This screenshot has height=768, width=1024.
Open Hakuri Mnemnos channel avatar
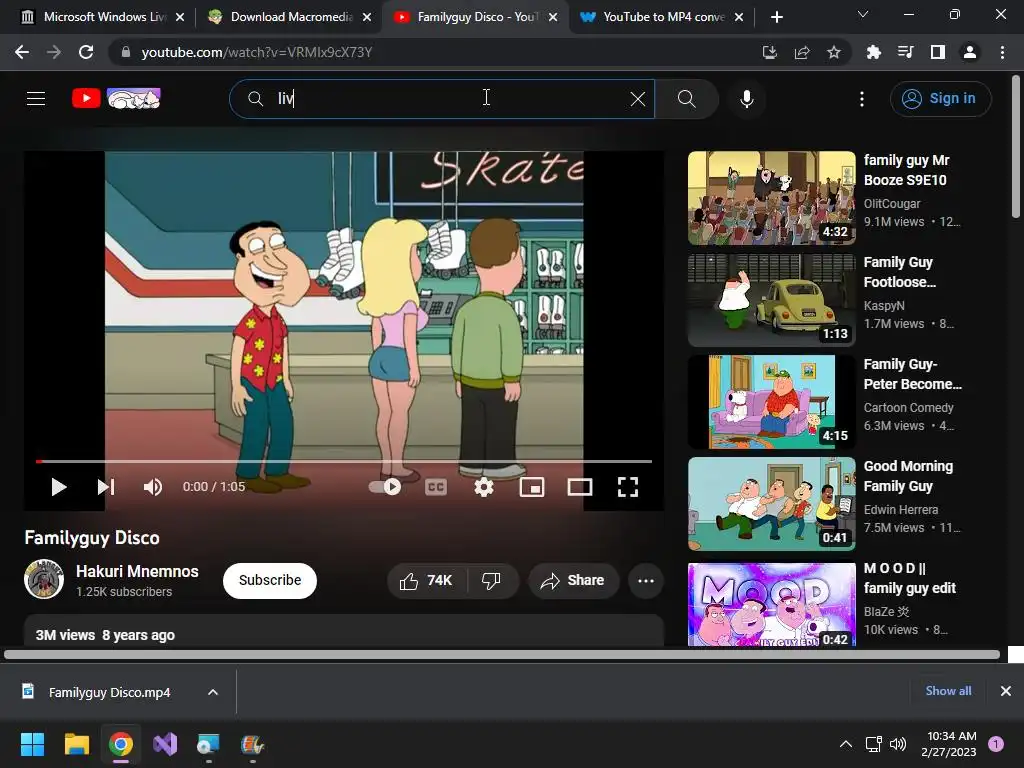(44, 579)
